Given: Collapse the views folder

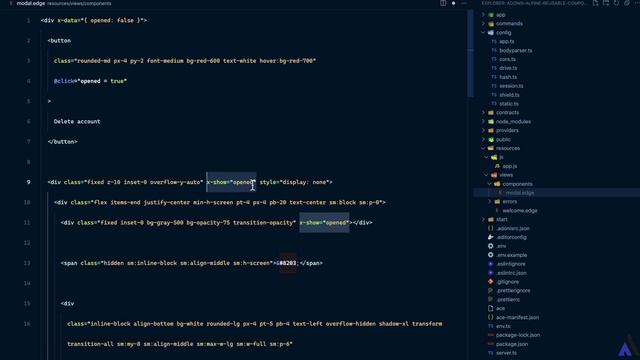Looking at the screenshot, I should click(x=506, y=175).
